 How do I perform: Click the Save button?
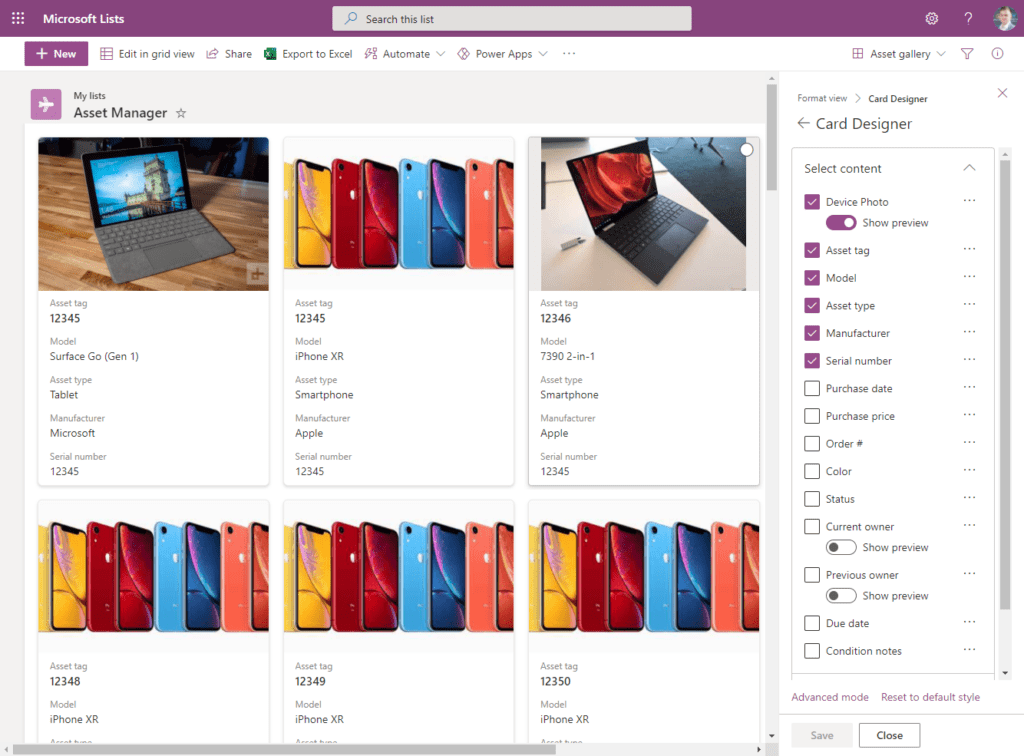point(822,735)
